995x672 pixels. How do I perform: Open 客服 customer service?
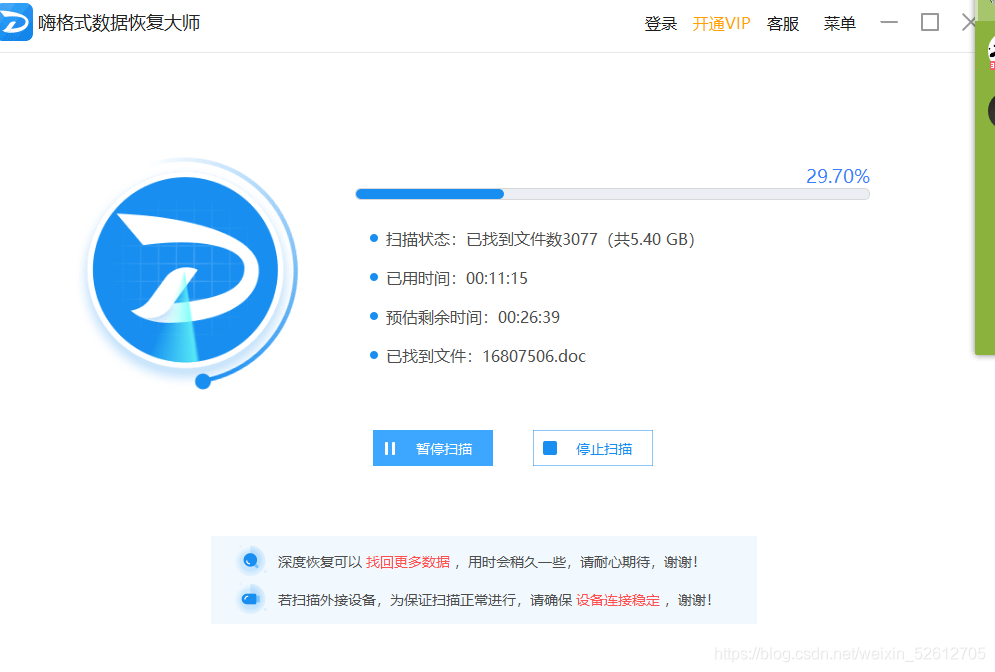click(782, 24)
